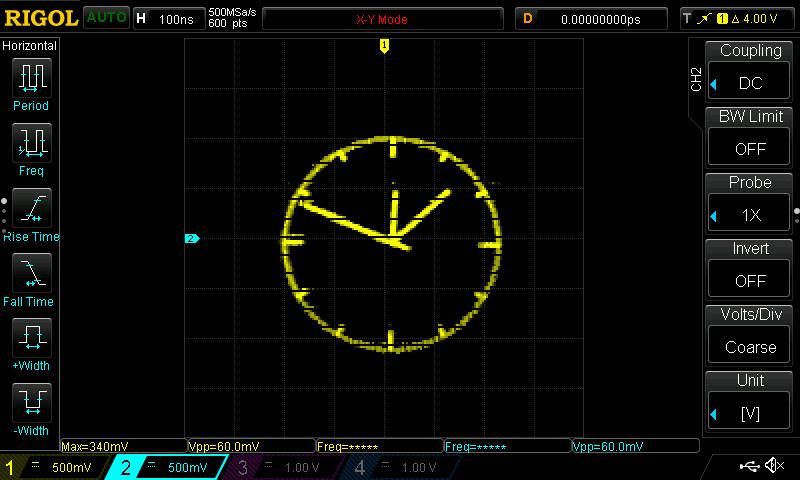Select the Period measurement icon
The width and height of the screenshot is (800, 480).
tap(31, 78)
